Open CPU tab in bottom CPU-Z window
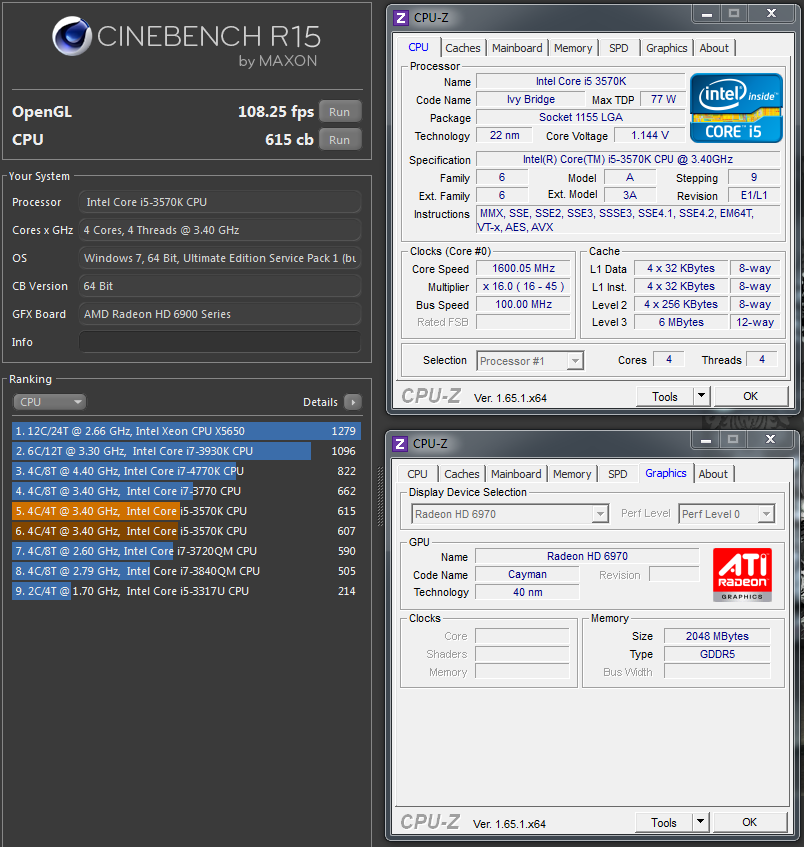Image resolution: width=804 pixels, height=847 pixels. click(417, 474)
